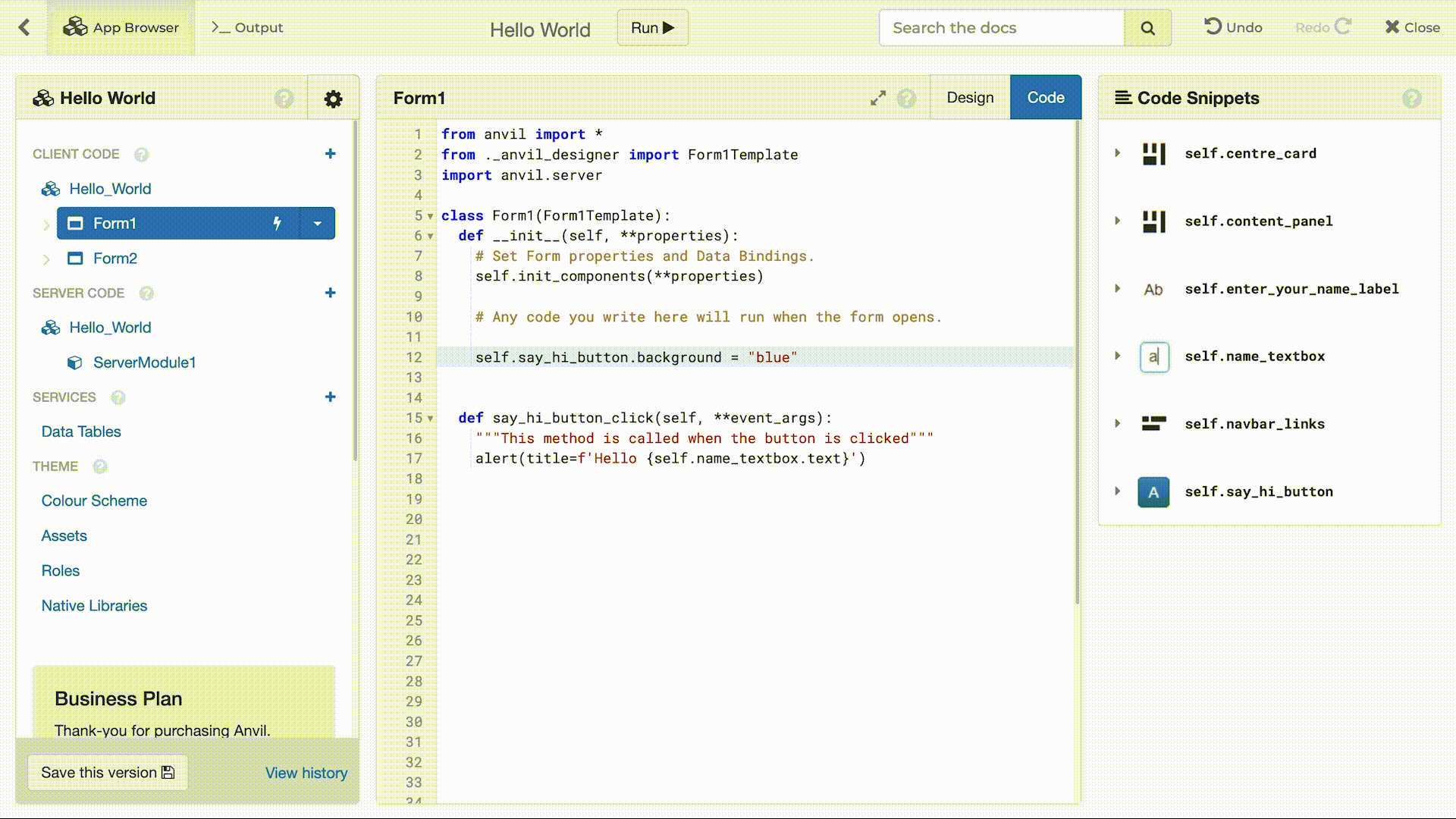Image resolution: width=1456 pixels, height=819 pixels.
Task: Click the self.name_textbox textbox icon
Action: [x=1153, y=356]
